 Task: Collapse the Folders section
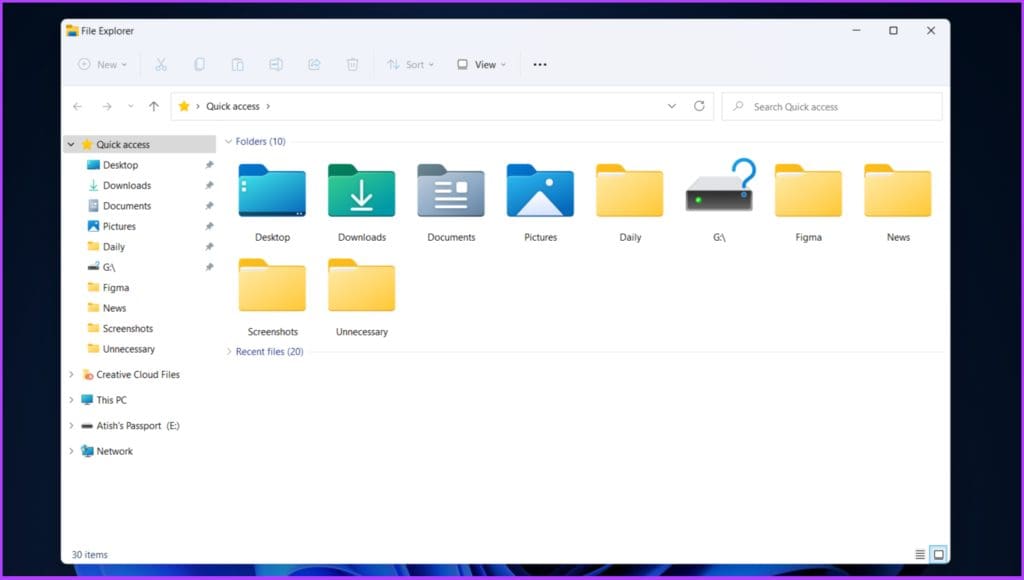[x=229, y=142]
